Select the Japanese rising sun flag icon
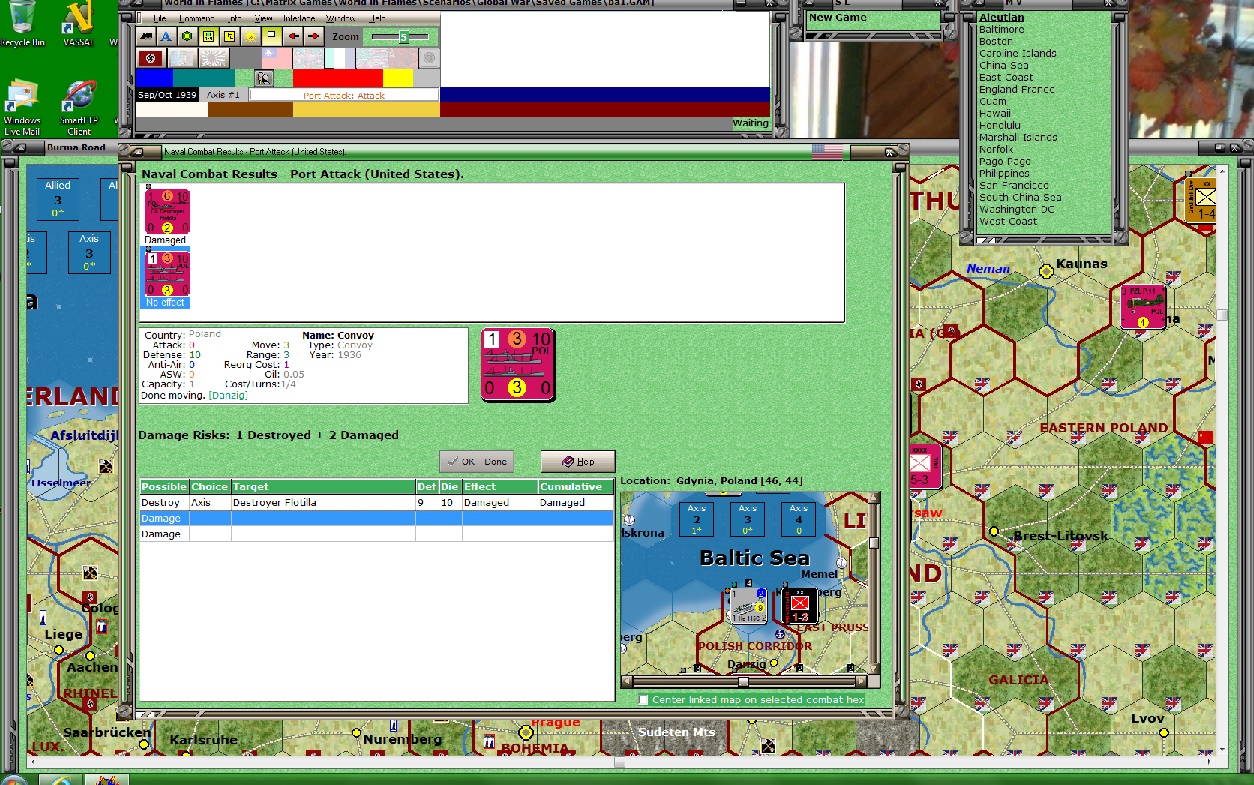 click(x=214, y=58)
